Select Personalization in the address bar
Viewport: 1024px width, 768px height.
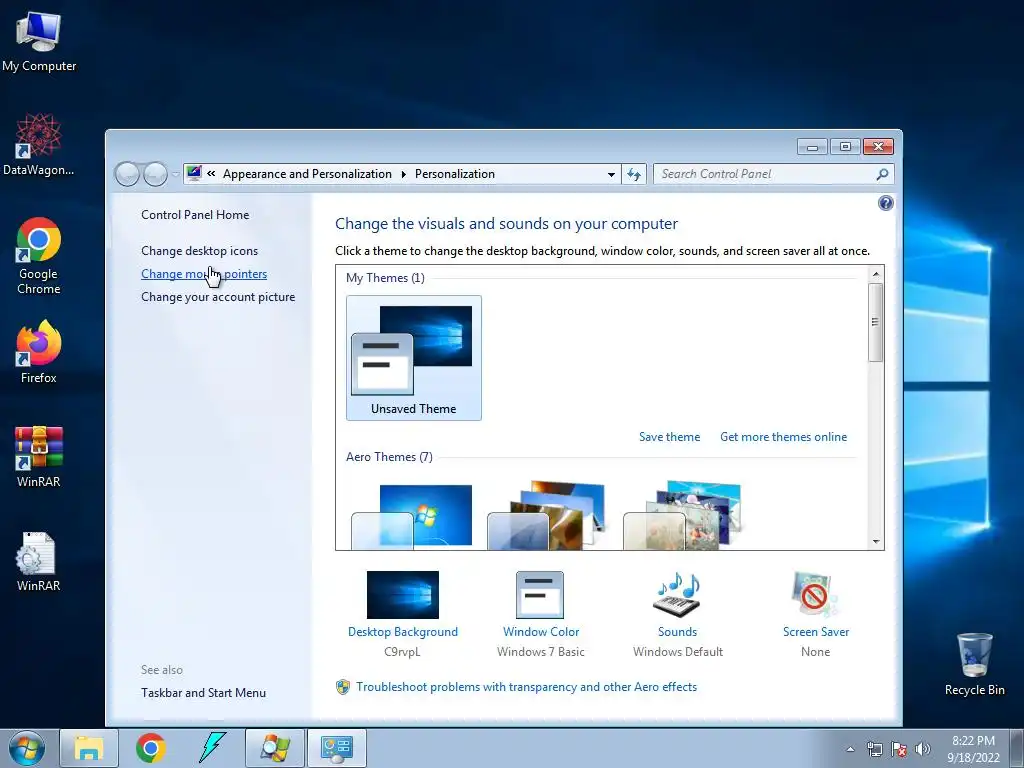pyautogui.click(x=455, y=174)
